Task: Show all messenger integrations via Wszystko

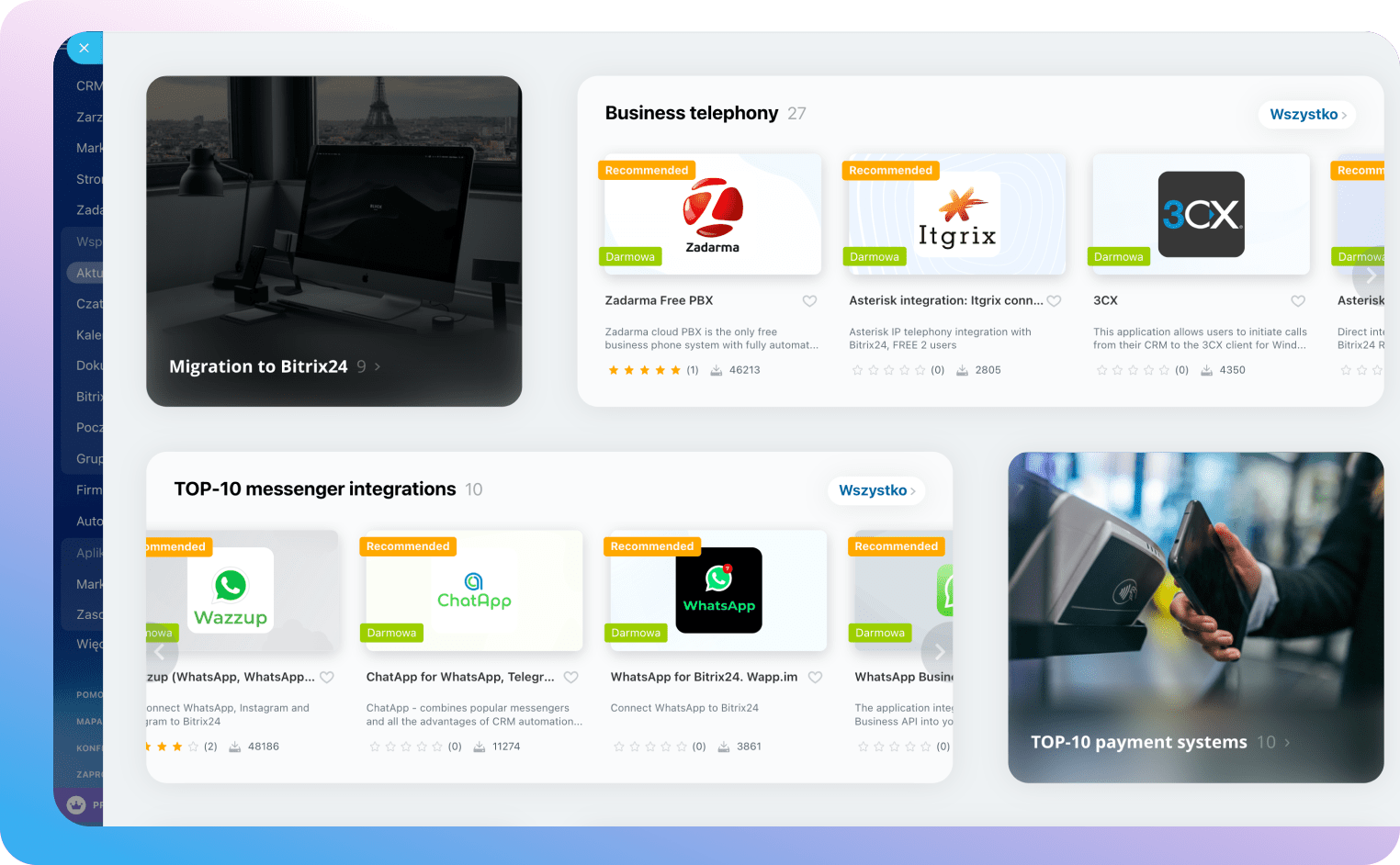Action: tap(875, 490)
